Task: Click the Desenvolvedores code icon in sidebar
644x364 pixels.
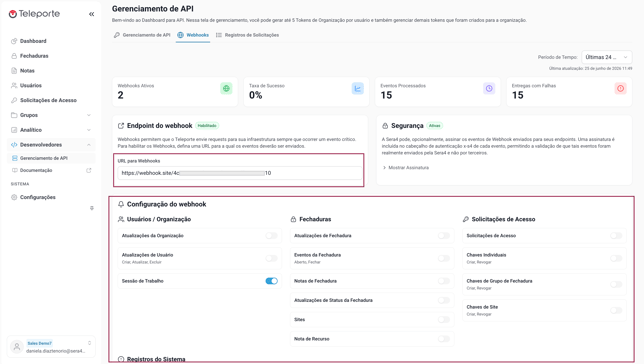Action: point(14,145)
